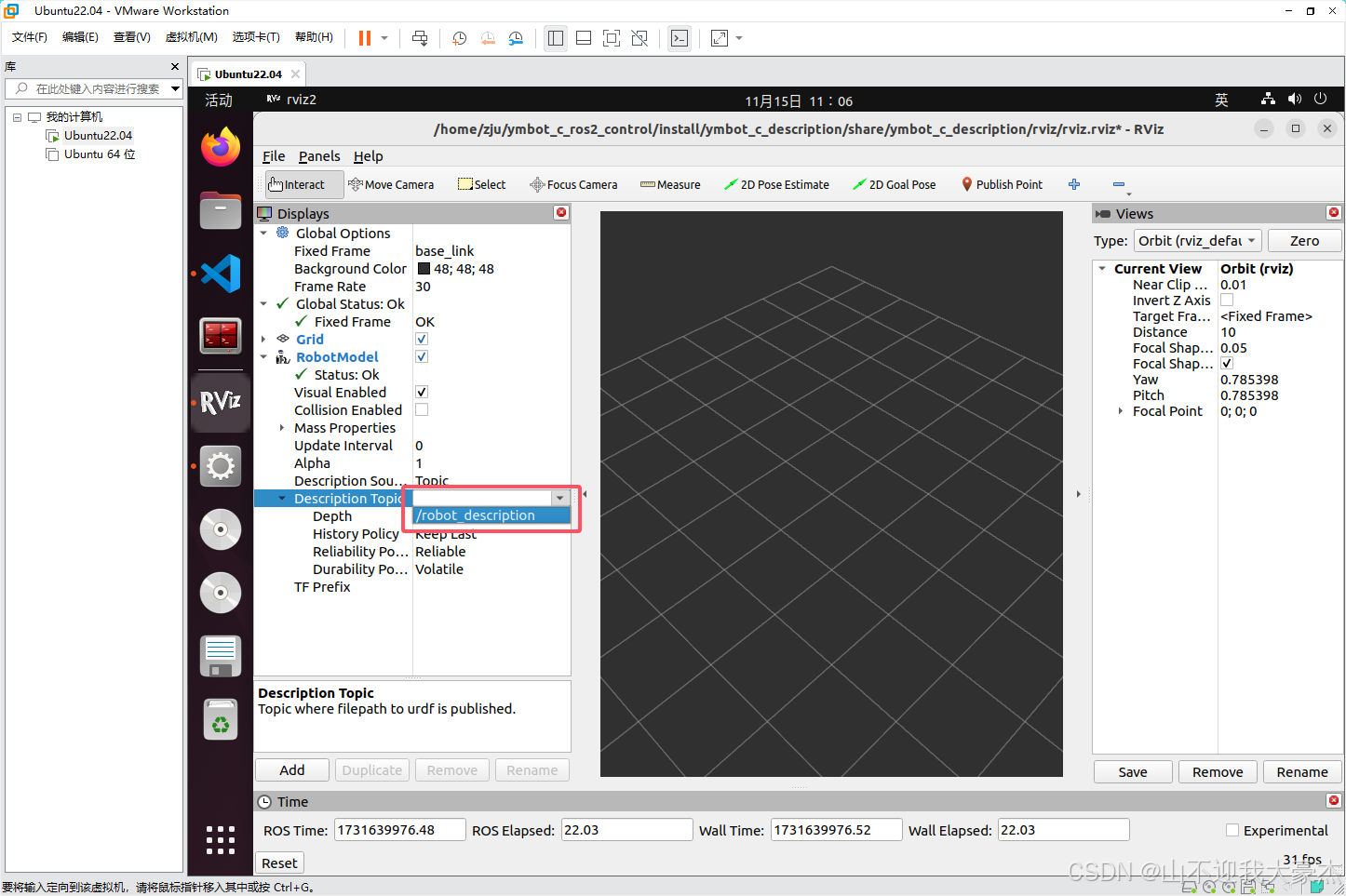Screen dimensions: 1346x896
Task: Enable Collision Enabled for RobotModel
Action: pos(421,409)
